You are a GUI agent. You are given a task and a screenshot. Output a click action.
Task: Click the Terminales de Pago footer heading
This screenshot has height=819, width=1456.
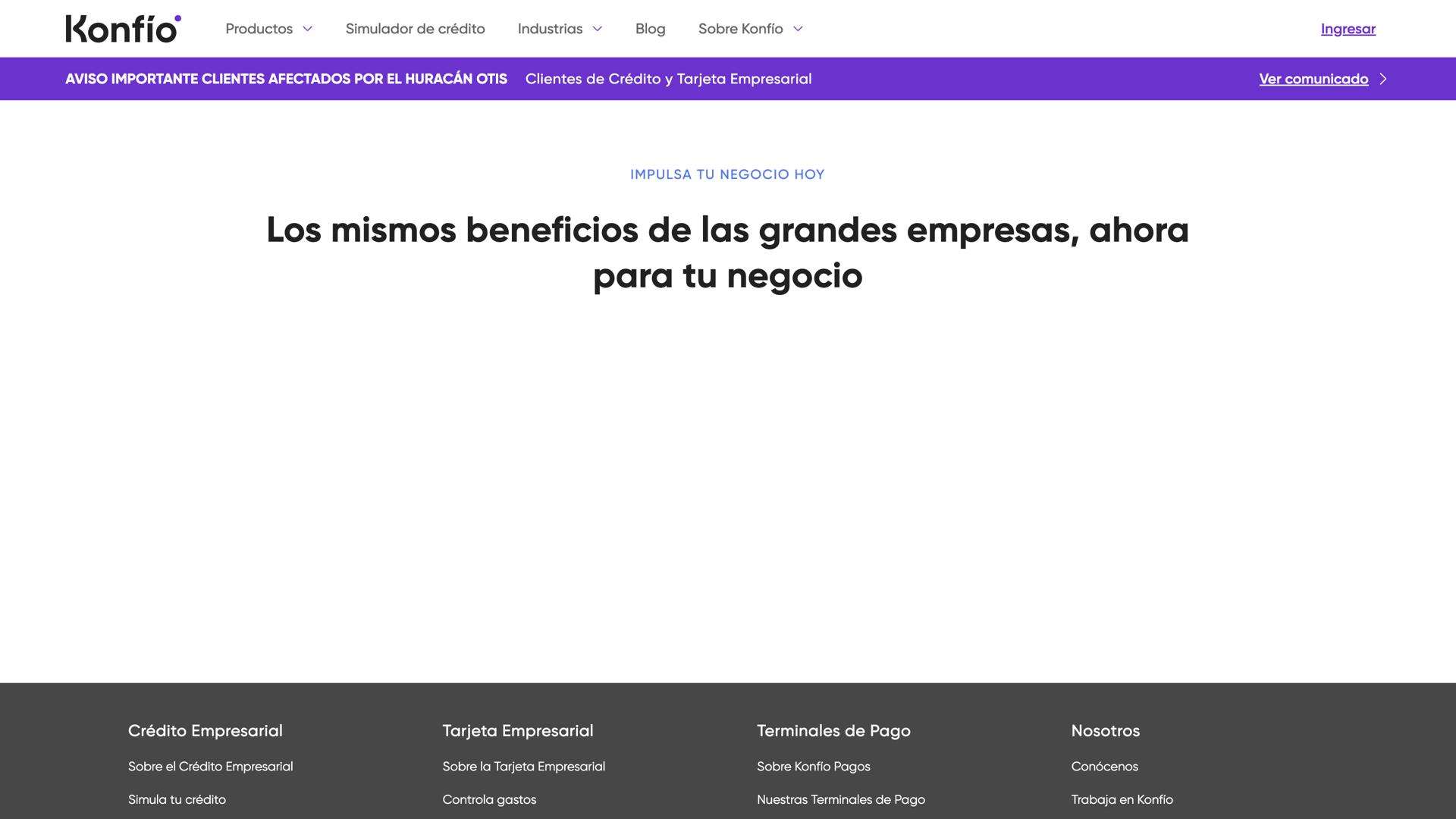click(x=833, y=731)
